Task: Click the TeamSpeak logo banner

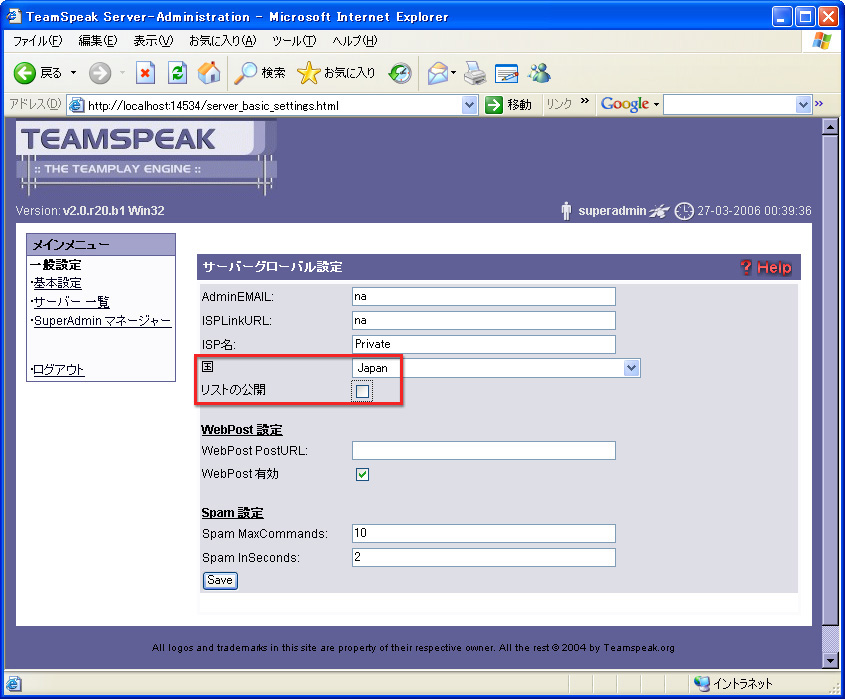Action: [x=146, y=156]
